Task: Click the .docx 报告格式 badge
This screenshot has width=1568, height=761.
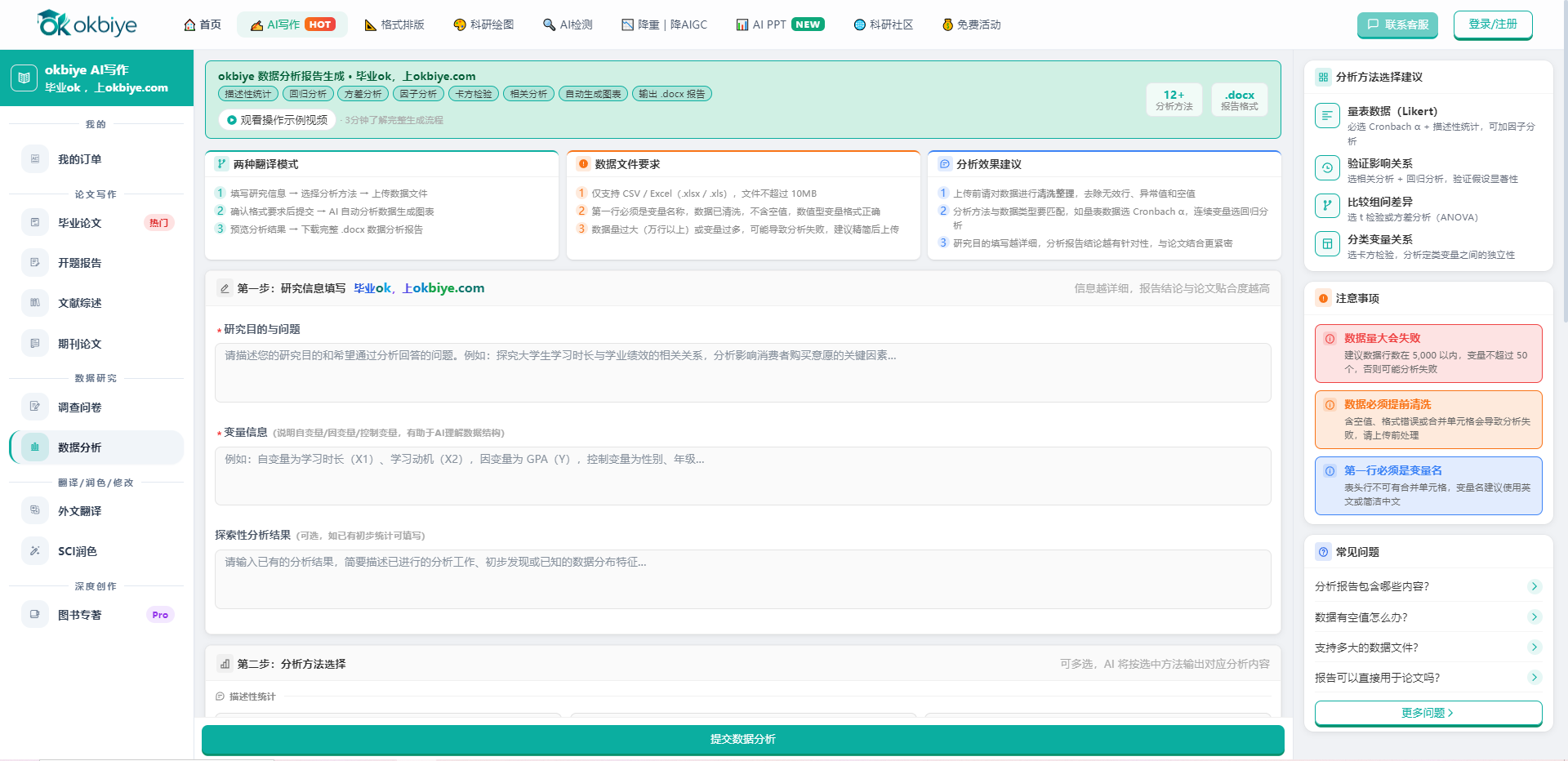Action: (x=1240, y=100)
